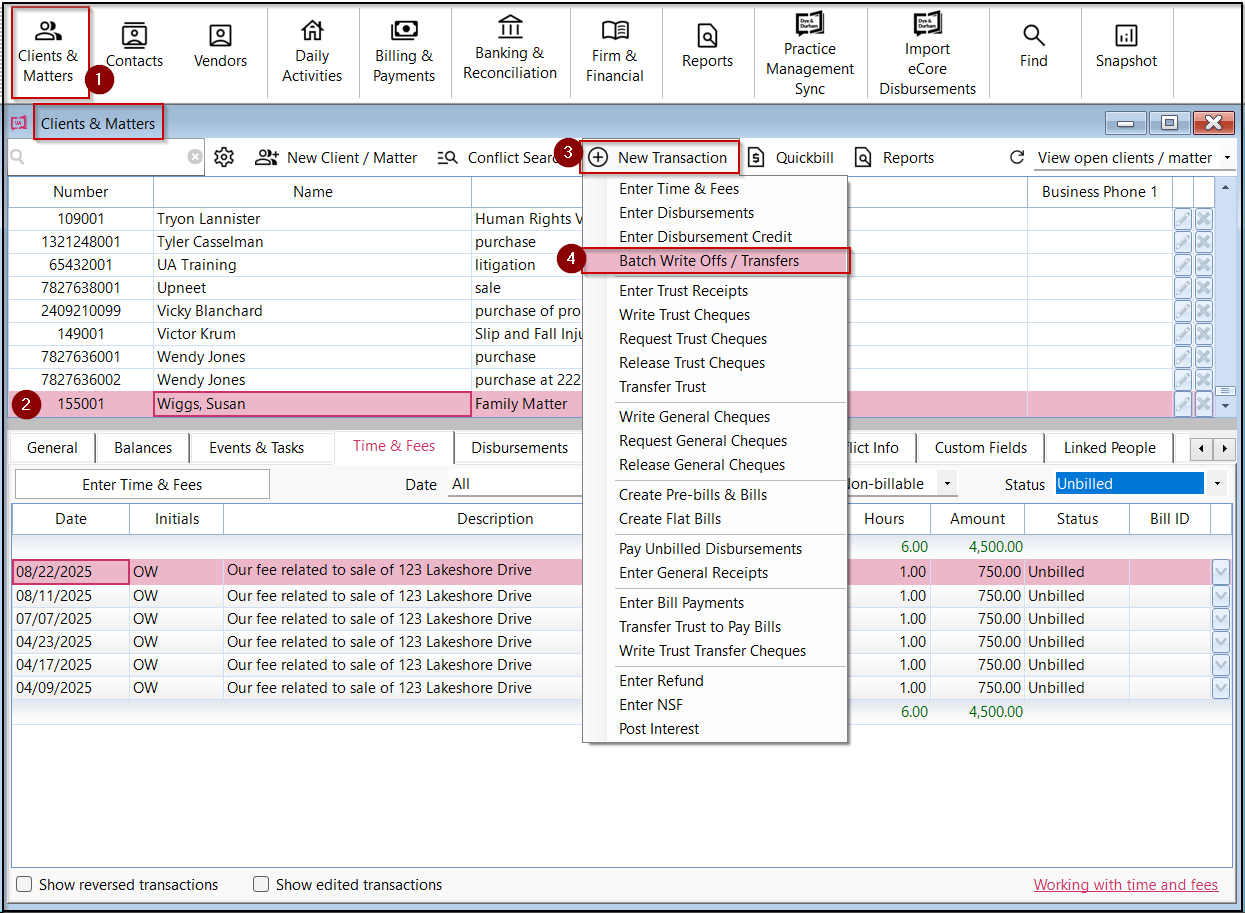Choose Batch Write Offs / Transfers menu item
Image resolution: width=1245 pixels, height=913 pixels.
coord(709,261)
